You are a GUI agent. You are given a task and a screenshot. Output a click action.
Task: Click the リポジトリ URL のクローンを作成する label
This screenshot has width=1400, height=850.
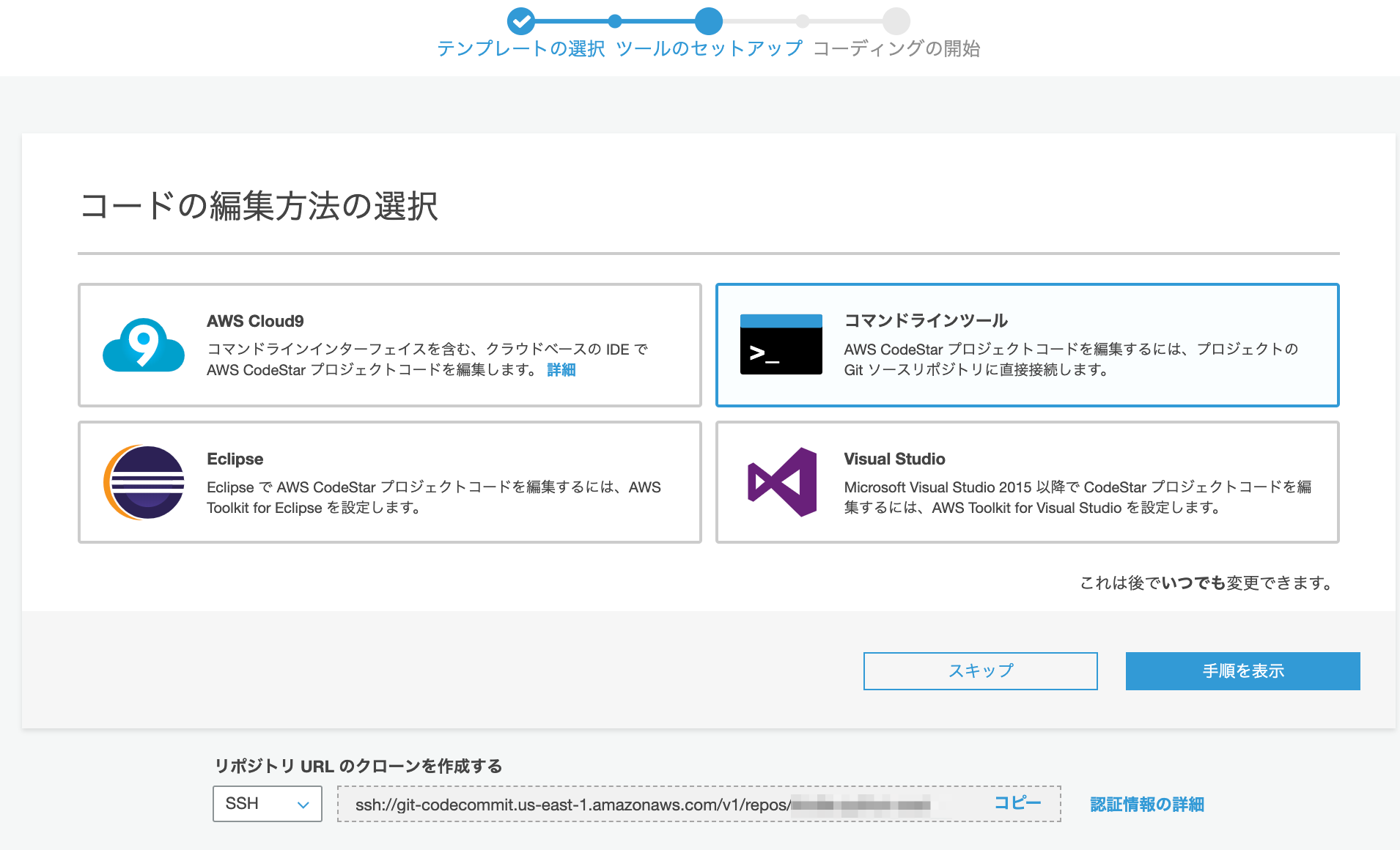pos(358,766)
